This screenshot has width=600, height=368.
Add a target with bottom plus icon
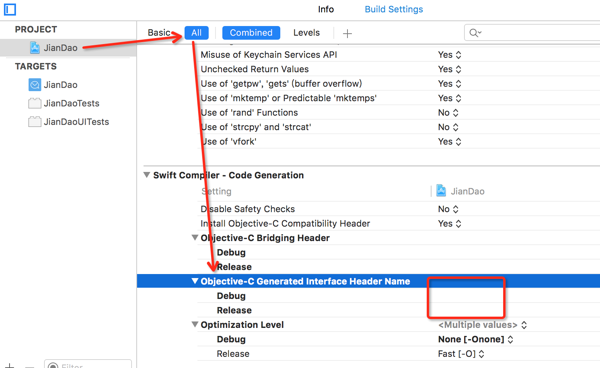tap(9, 366)
